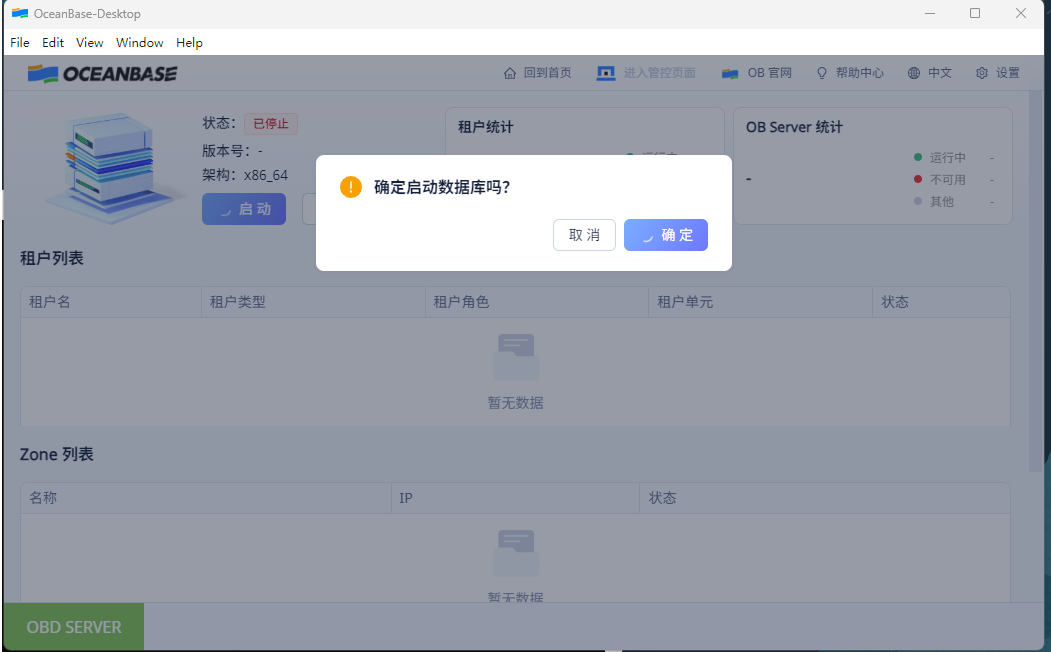This screenshot has width=1051, height=652.
Task: Click the server stack illustration
Action: tap(113, 168)
